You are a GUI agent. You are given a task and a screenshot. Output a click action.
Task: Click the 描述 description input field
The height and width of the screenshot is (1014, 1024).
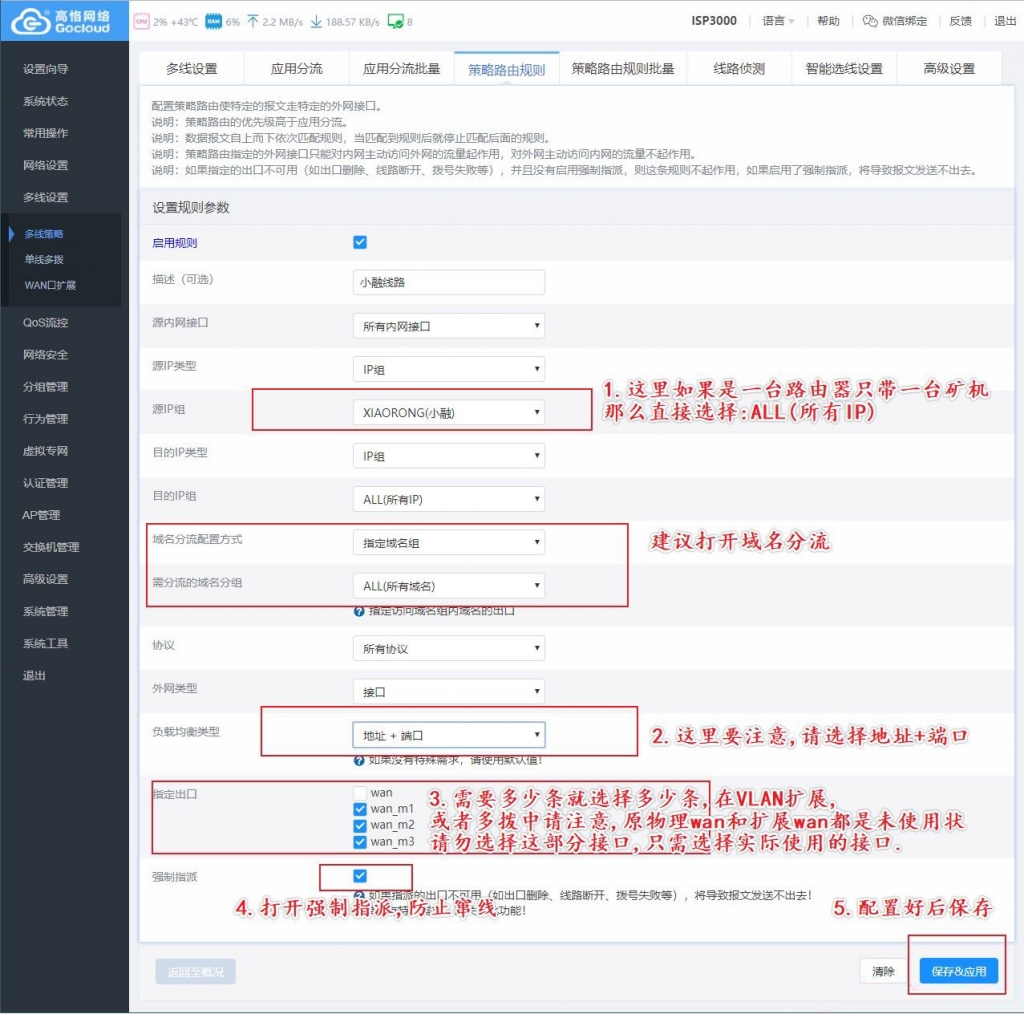pyautogui.click(x=448, y=282)
